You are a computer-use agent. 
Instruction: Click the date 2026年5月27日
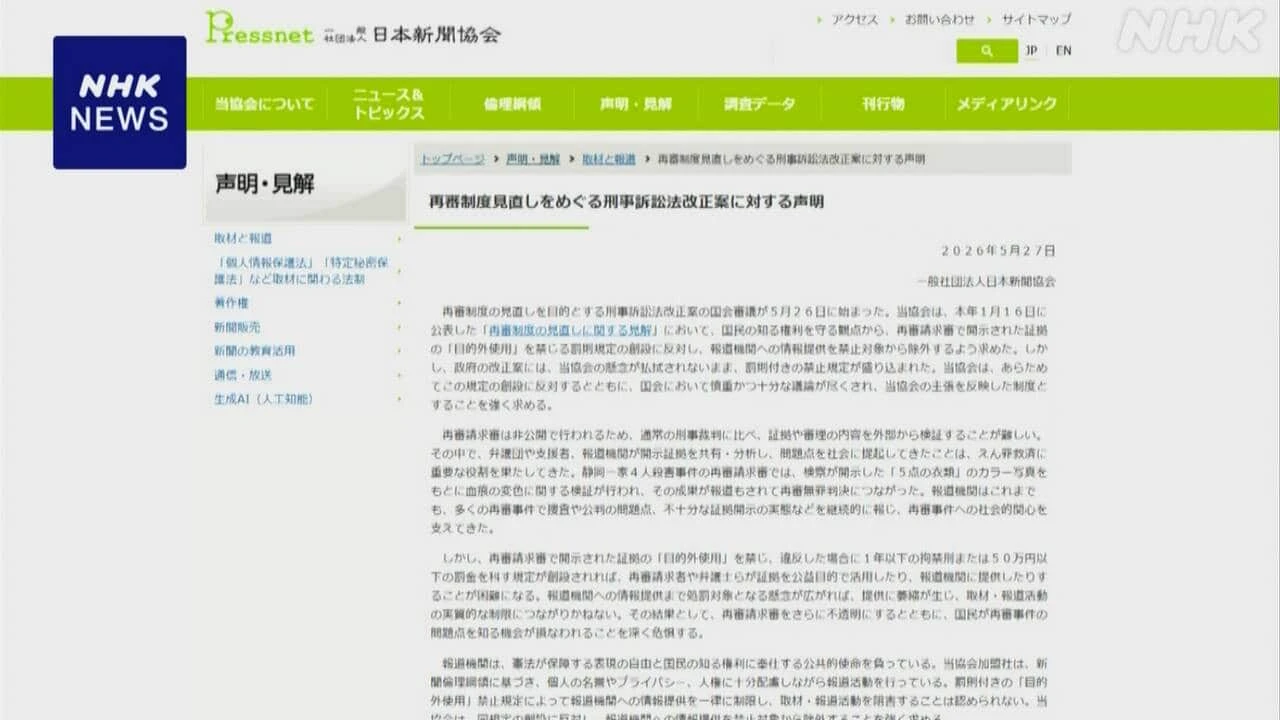pyautogui.click(x=998, y=251)
